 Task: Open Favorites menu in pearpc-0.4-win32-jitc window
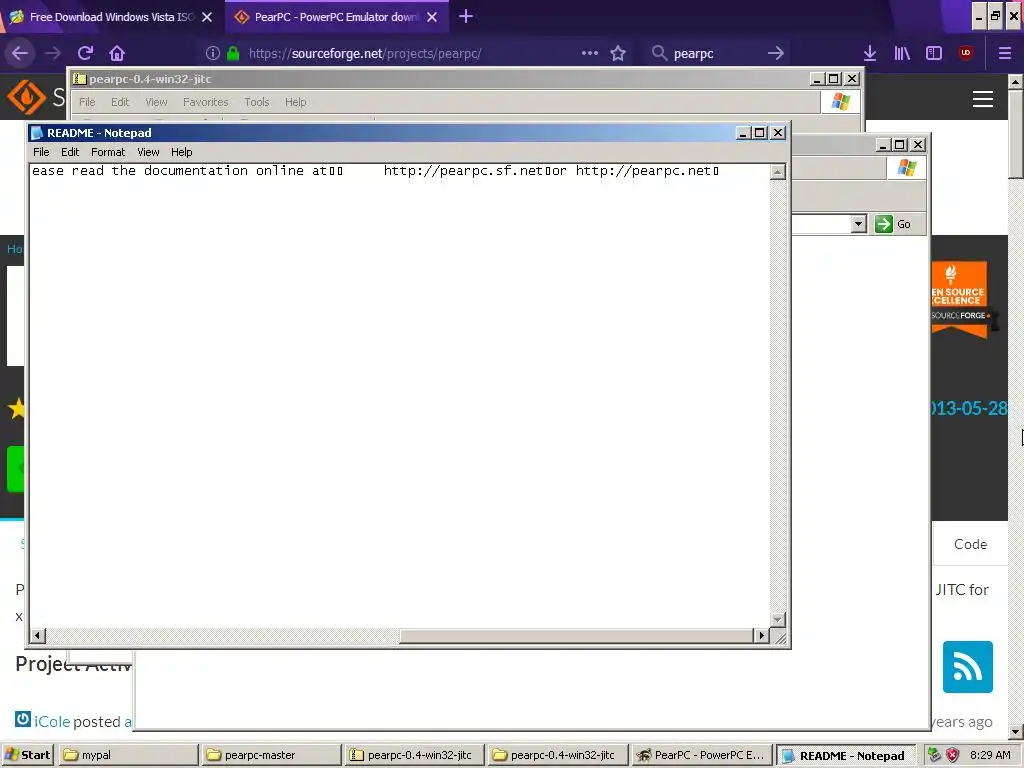206,102
